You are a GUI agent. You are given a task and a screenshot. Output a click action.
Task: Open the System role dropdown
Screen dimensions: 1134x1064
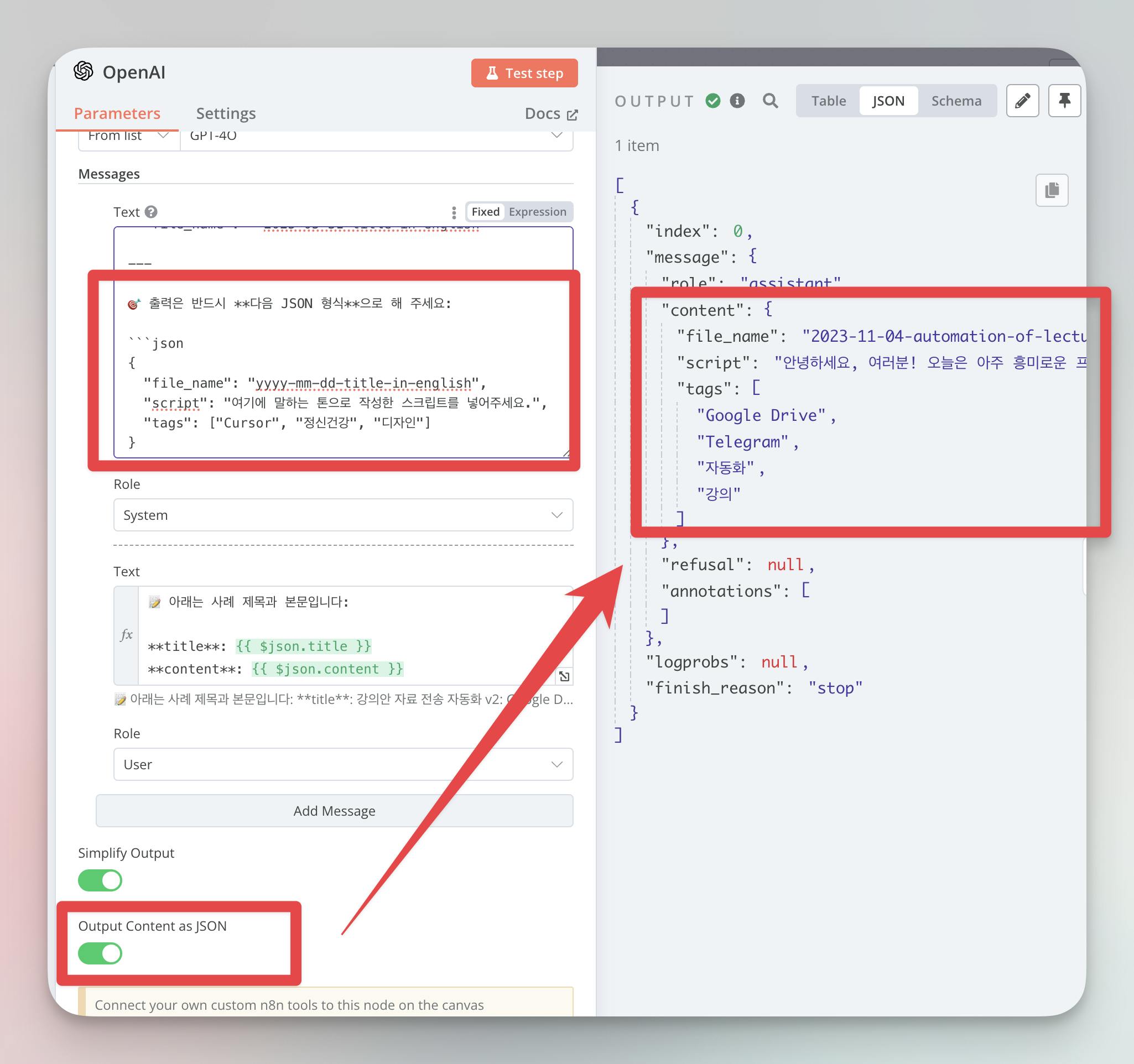343,515
